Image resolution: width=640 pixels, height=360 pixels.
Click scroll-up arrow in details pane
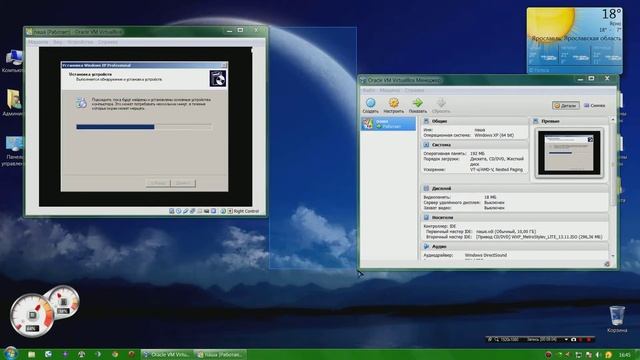pos(612,119)
